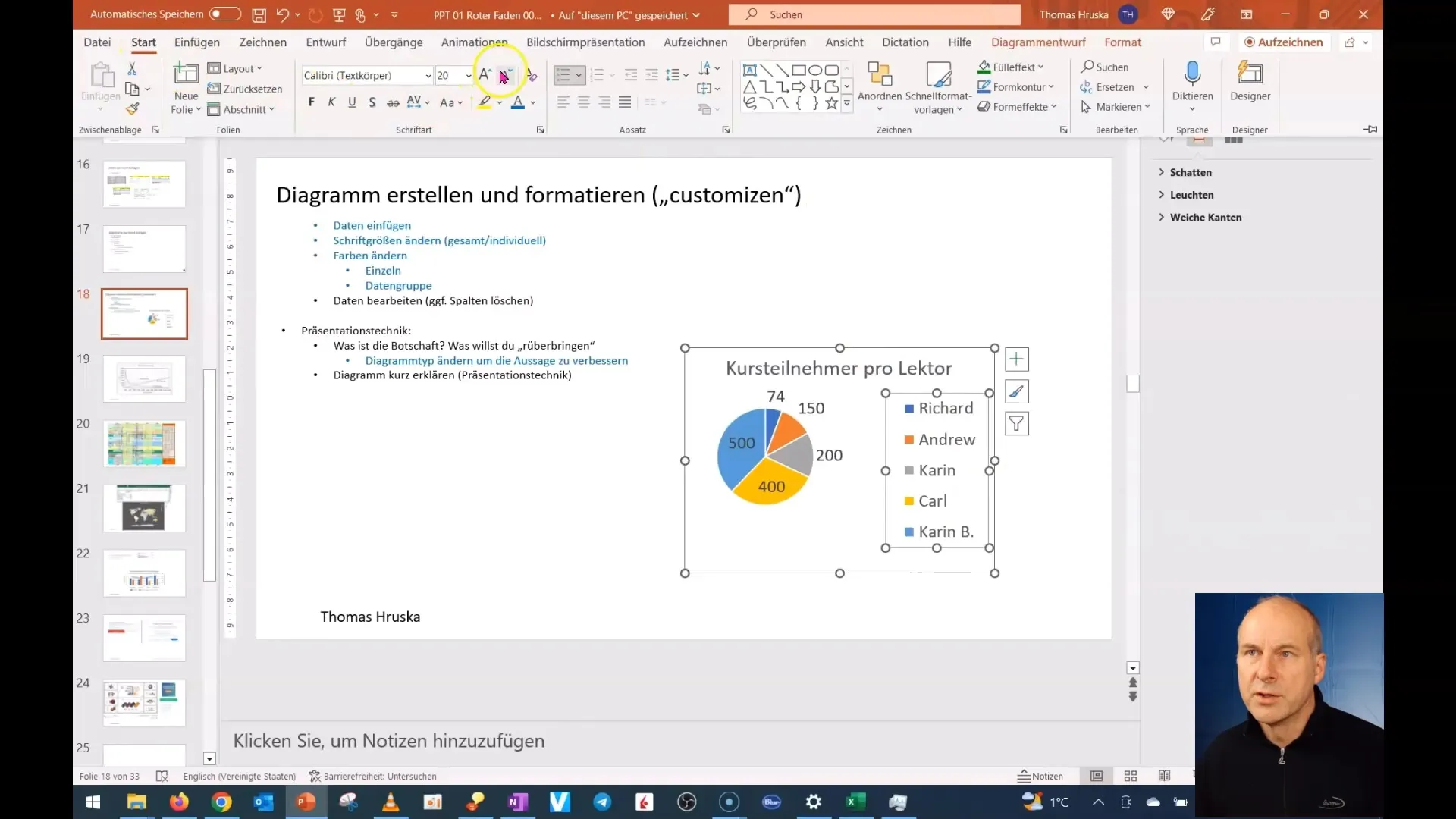
Task: Expand Schatten options panel
Action: coord(1163,172)
